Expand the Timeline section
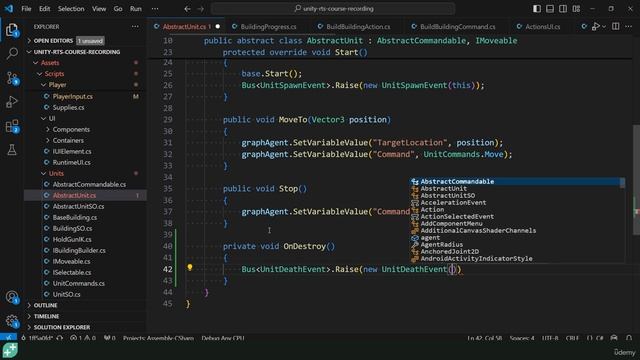This screenshot has width=640, height=360. pyautogui.click(x=46, y=316)
